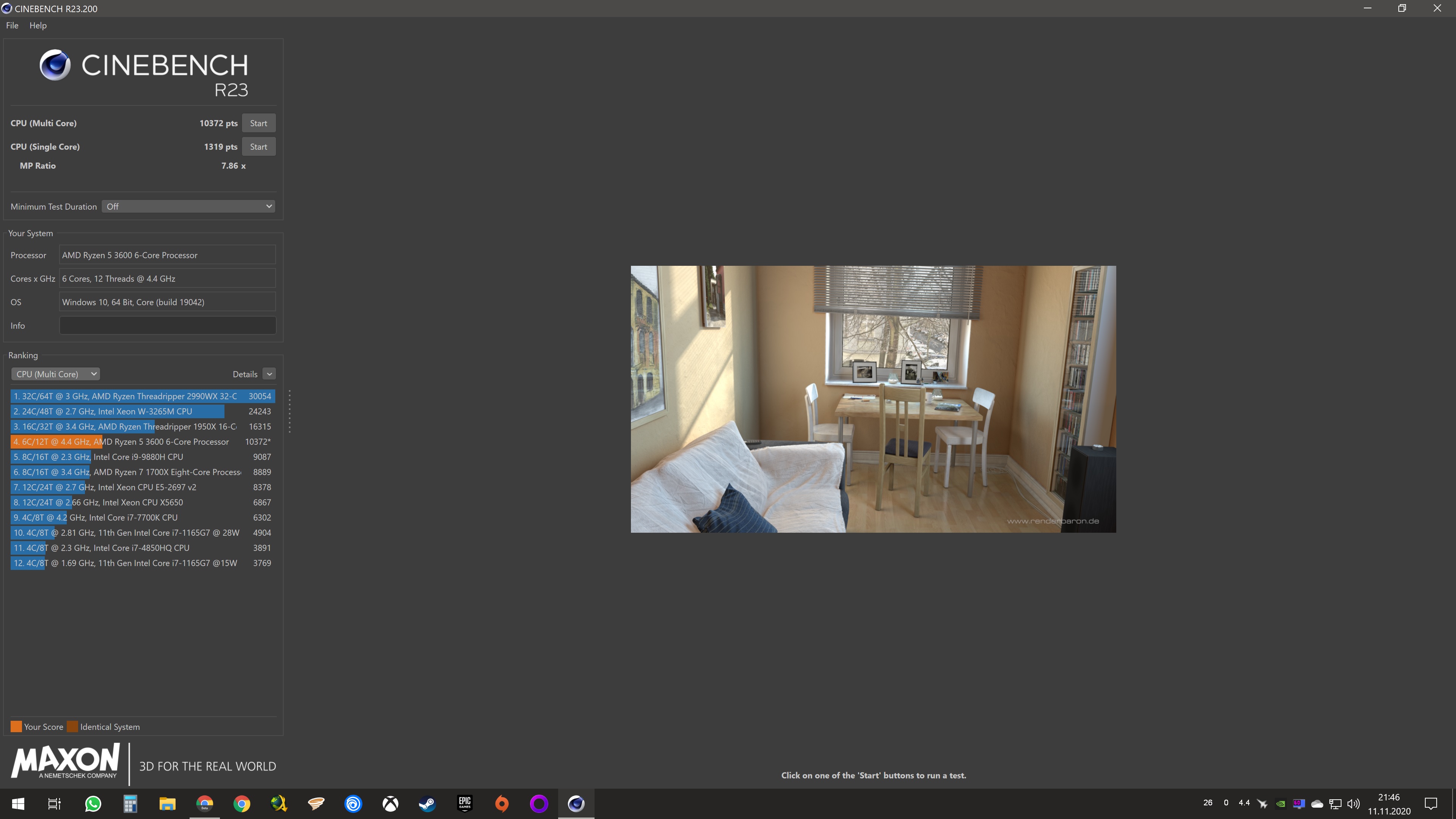Viewport: 1456px width, 819px height.
Task: Click the MP Ratio value 7.86 x
Action: click(x=234, y=166)
